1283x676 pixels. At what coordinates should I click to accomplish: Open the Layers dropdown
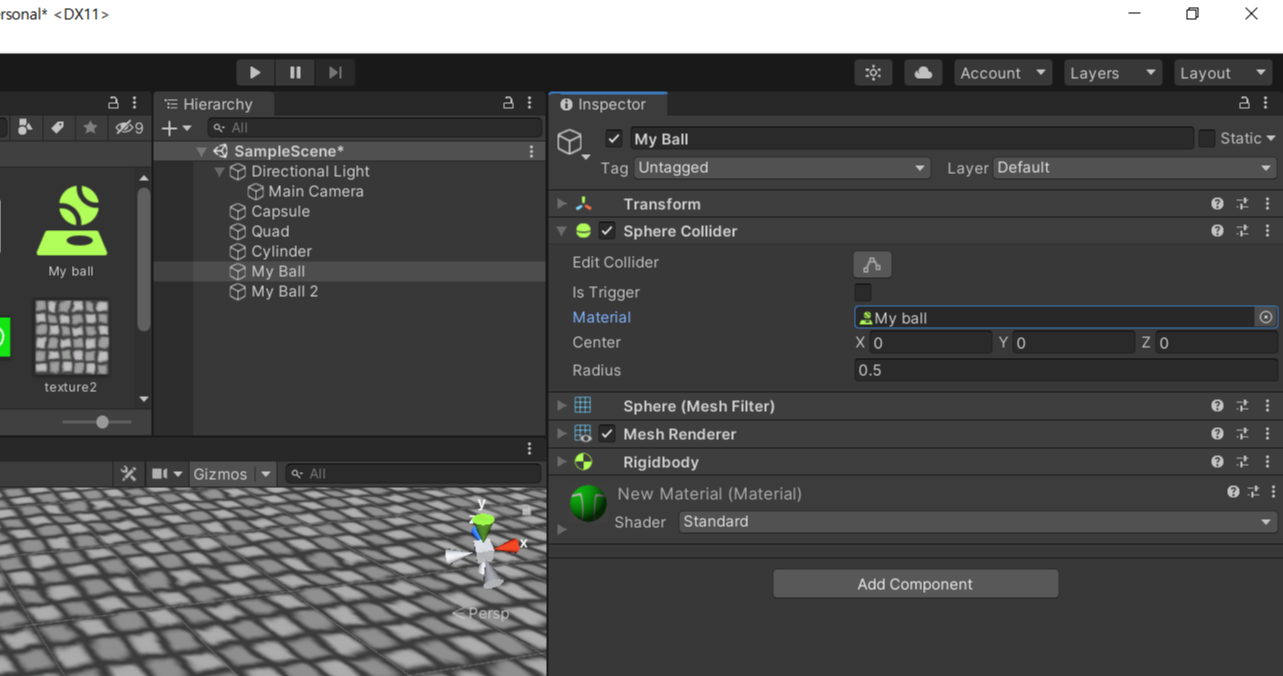[1112, 73]
